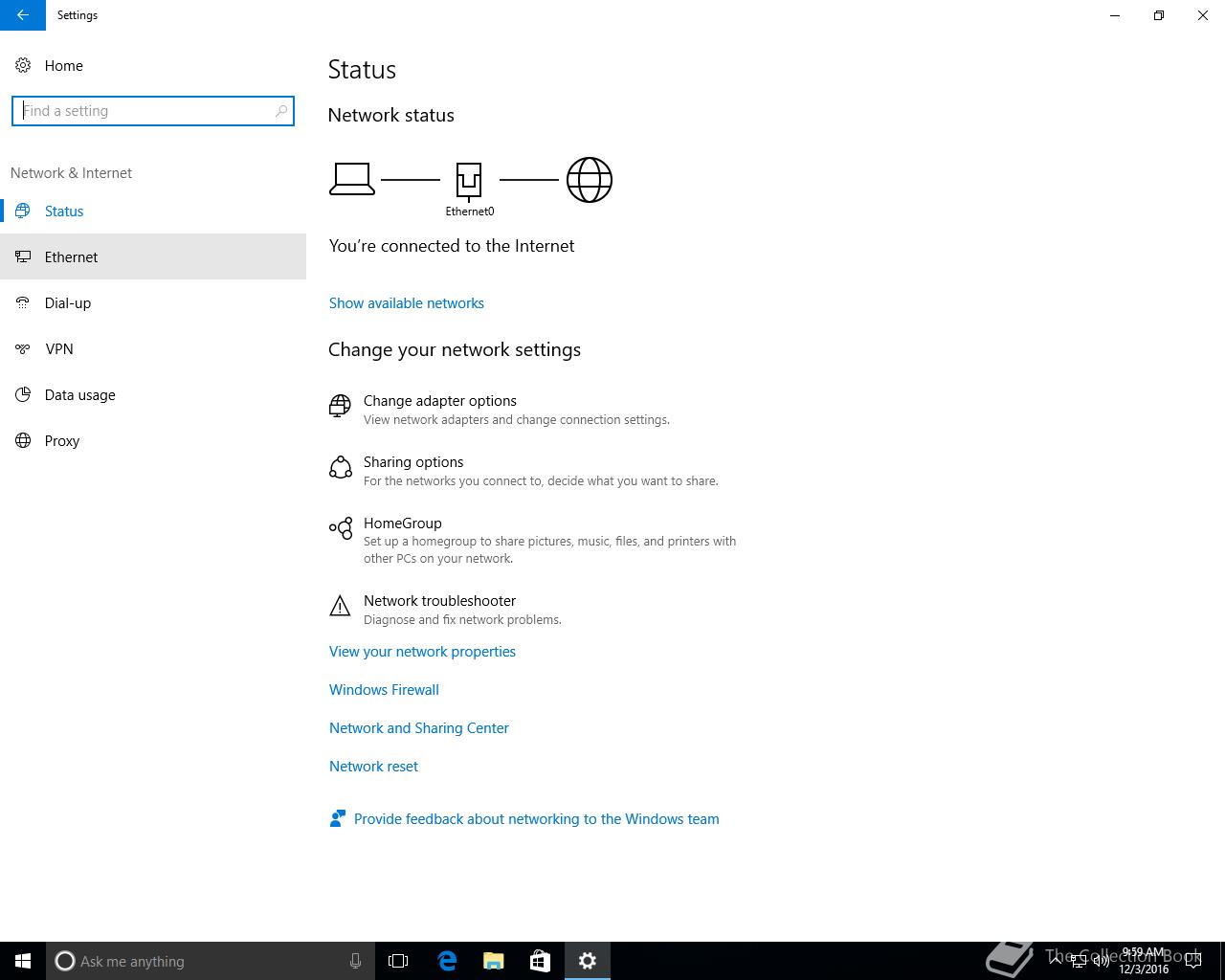Click Show available networks link
The image size is (1225, 980).
pos(407,303)
